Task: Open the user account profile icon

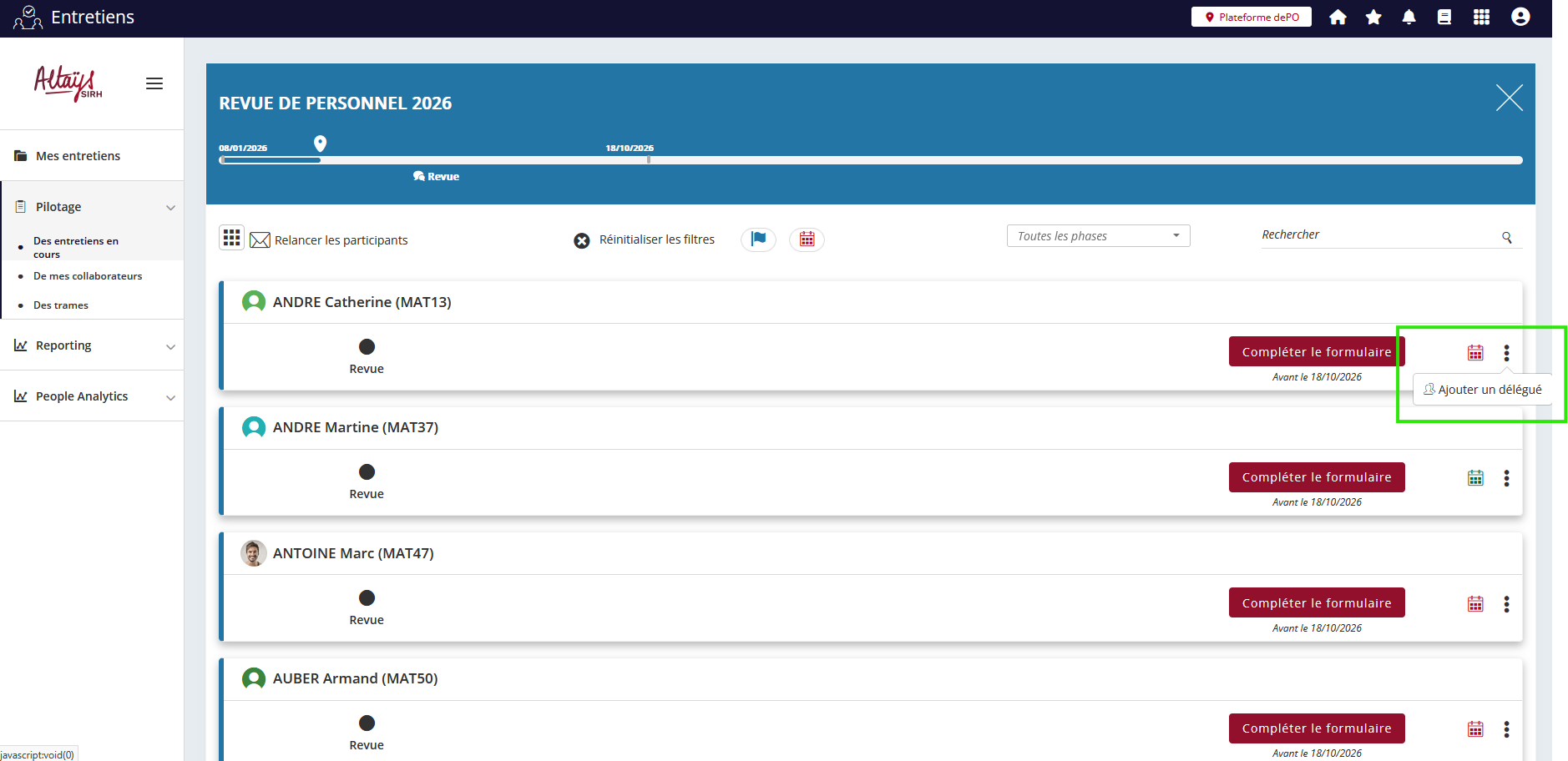Action: pyautogui.click(x=1520, y=18)
